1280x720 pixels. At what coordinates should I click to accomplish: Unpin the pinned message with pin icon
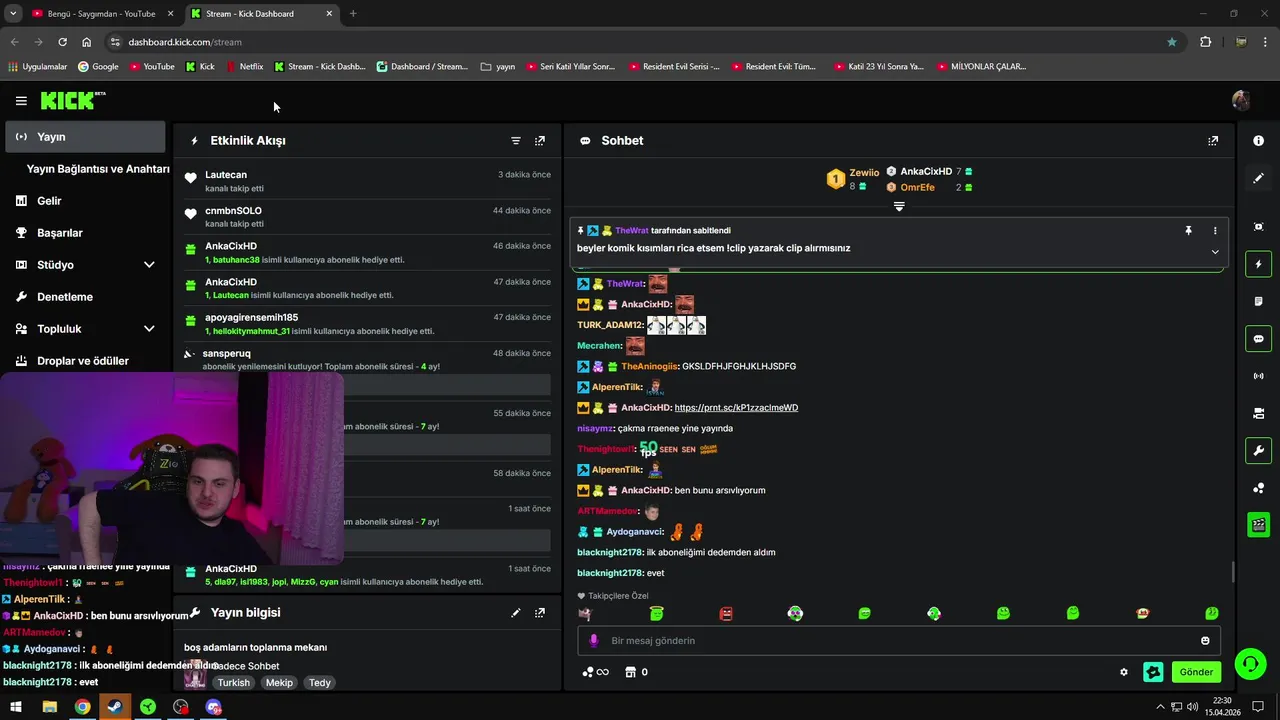pos(1188,231)
